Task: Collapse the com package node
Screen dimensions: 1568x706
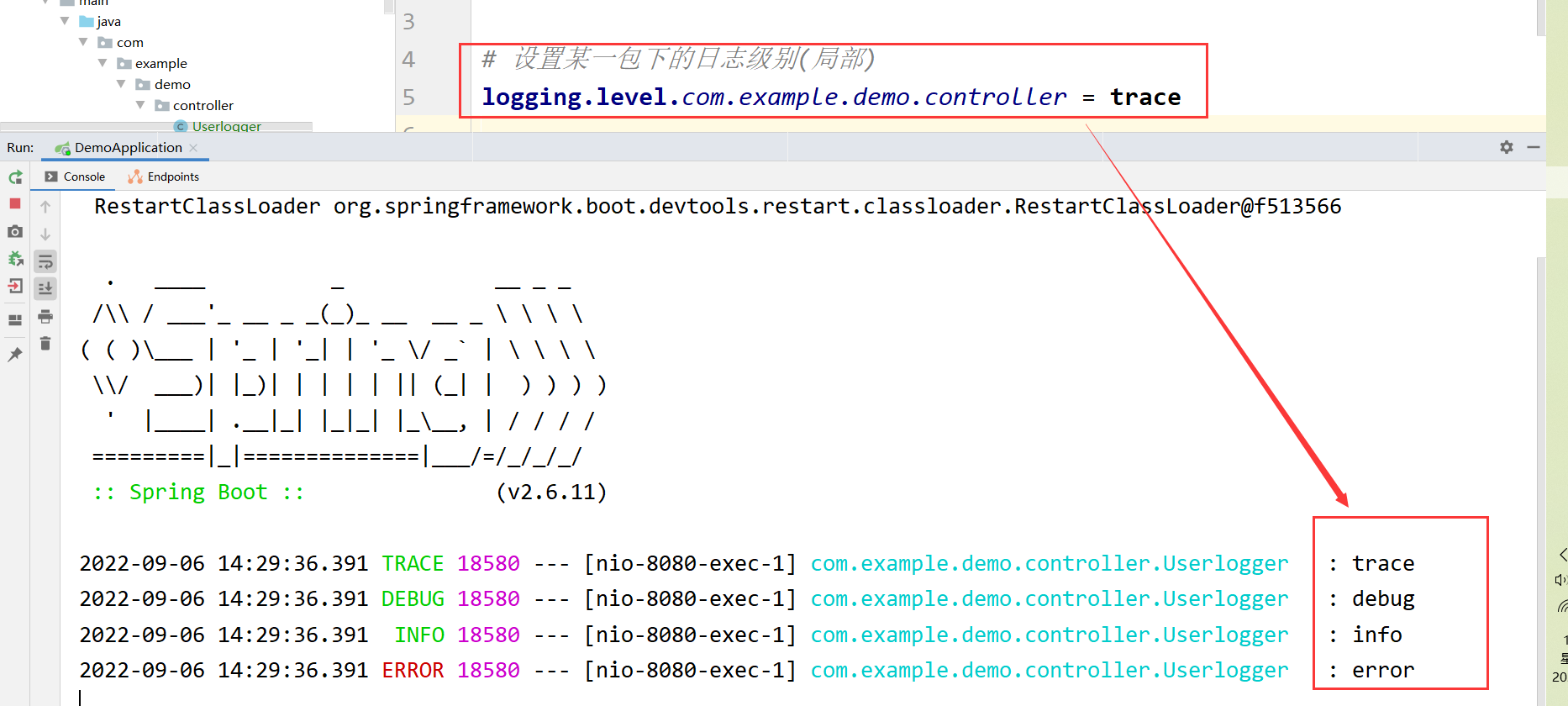Action: (83, 42)
